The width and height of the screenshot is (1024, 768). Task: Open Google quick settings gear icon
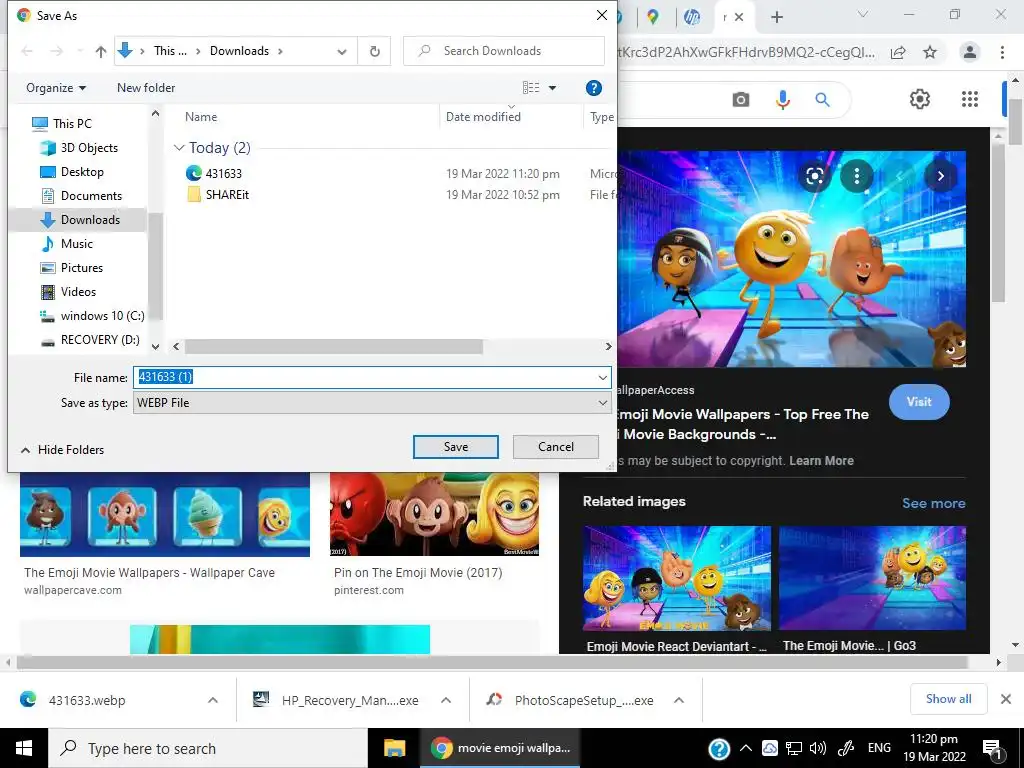920,99
